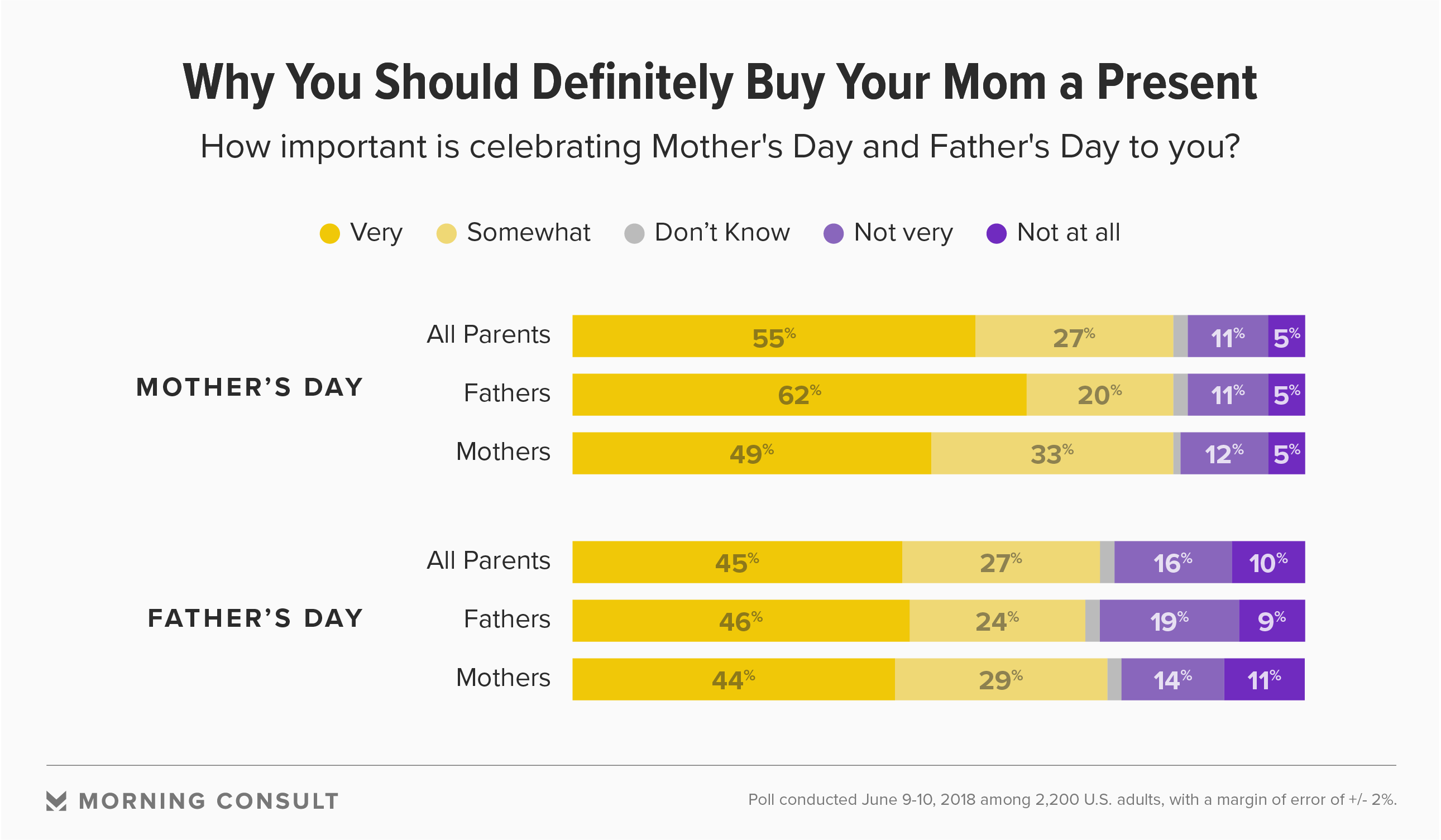Click the yellow Very legend dot
Viewport: 1441px width, 840px height.
(x=330, y=233)
